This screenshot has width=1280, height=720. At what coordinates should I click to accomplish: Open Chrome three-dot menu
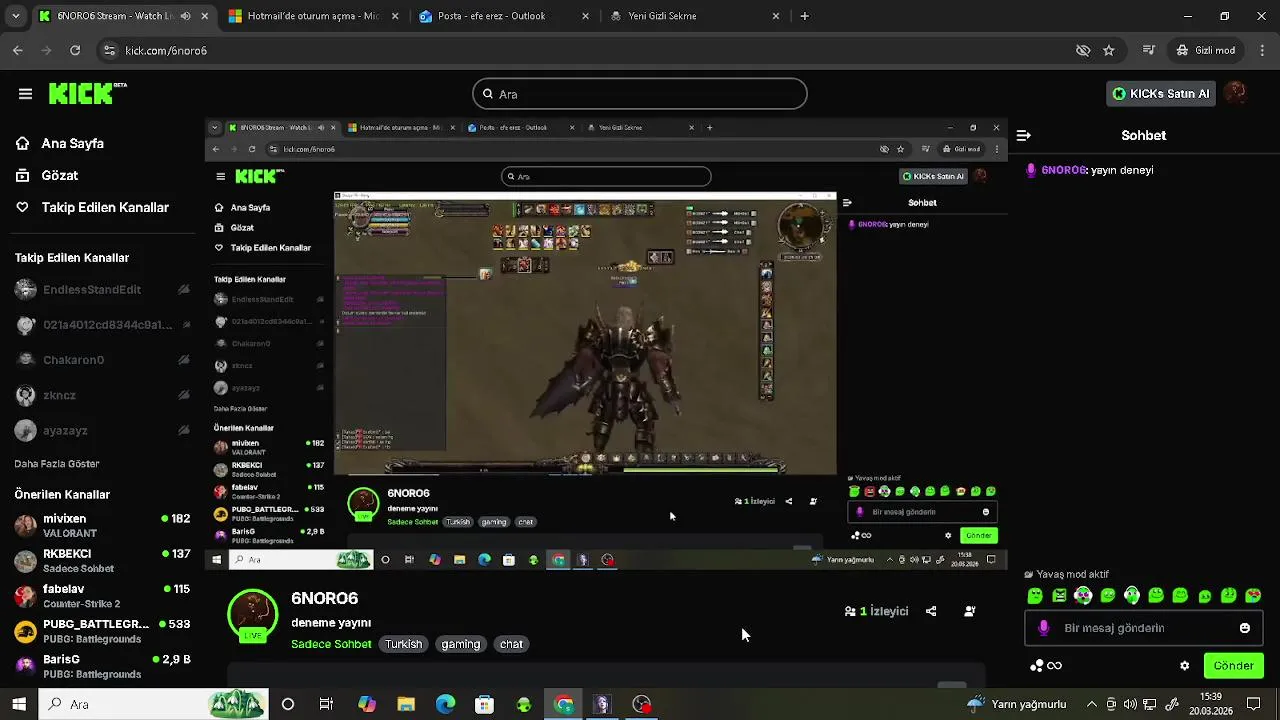pos(1262,50)
